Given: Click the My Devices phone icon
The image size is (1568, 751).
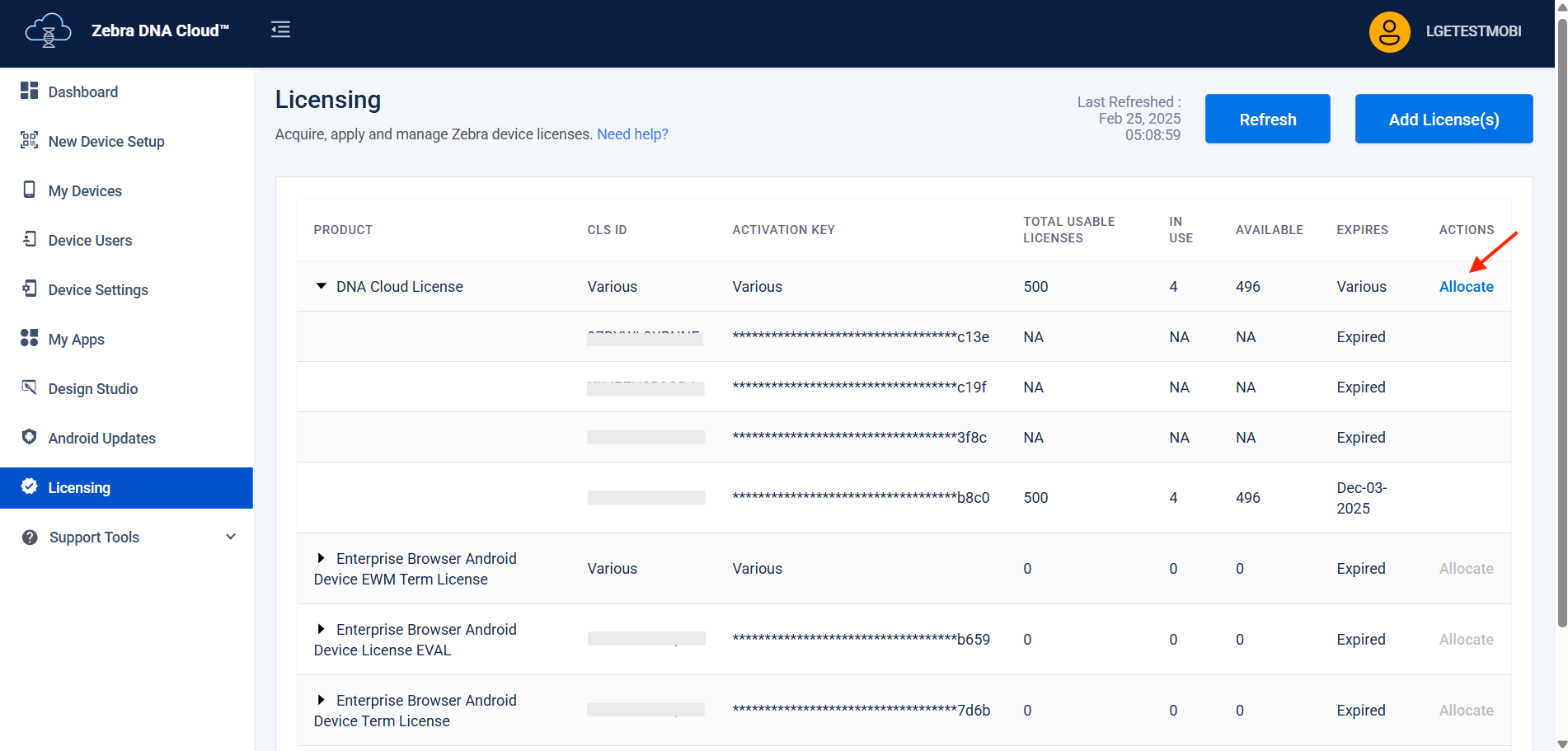Looking at the screenshot, I should pyautogui.click(x=30, y=190).
